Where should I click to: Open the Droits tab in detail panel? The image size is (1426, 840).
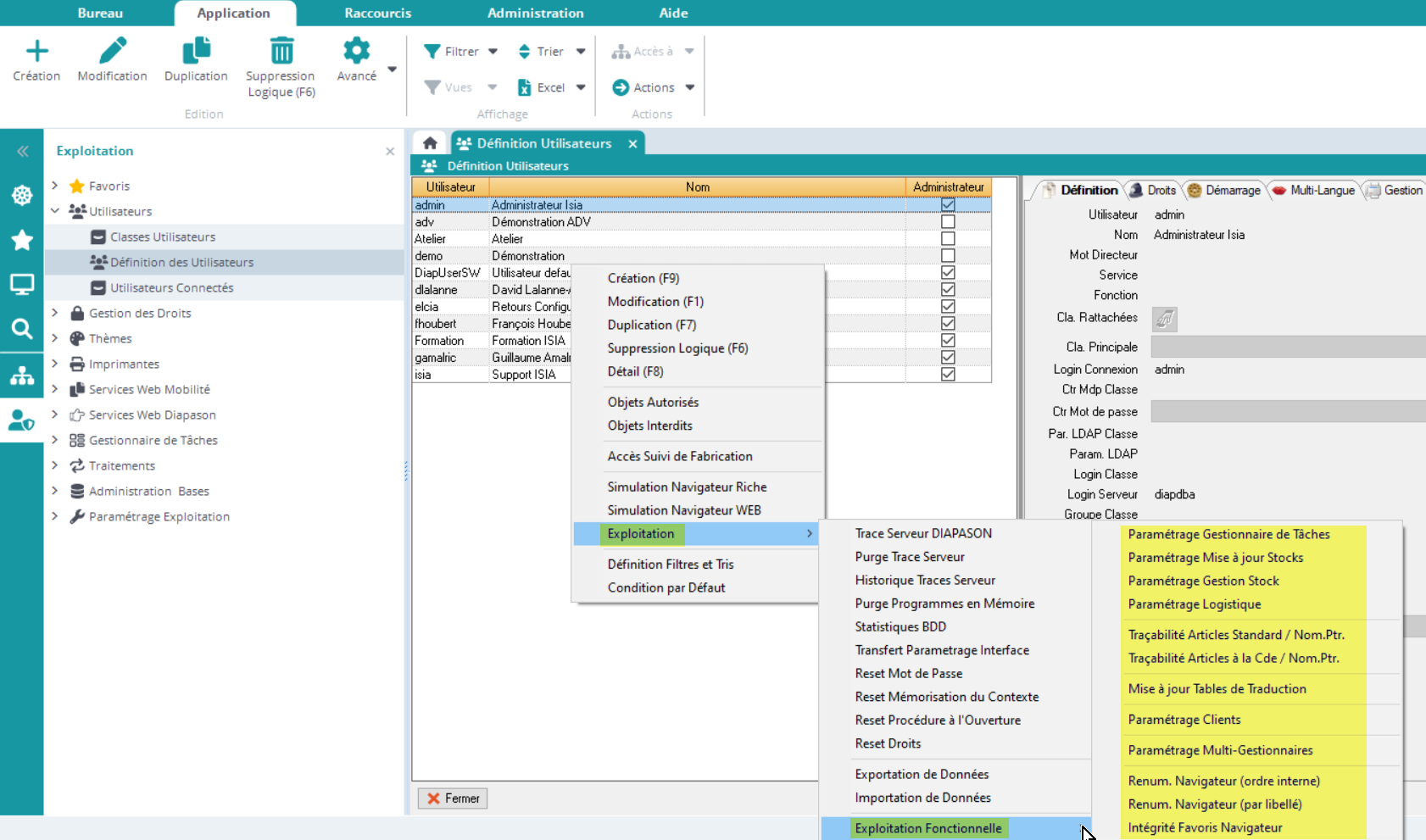(1155, 191)
